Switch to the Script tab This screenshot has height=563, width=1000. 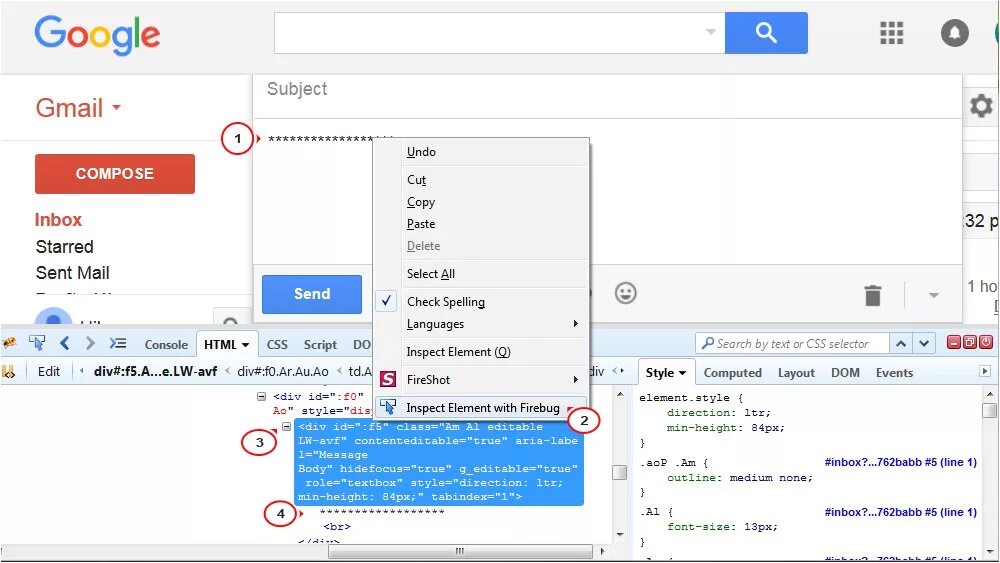[x=320, y=344]
